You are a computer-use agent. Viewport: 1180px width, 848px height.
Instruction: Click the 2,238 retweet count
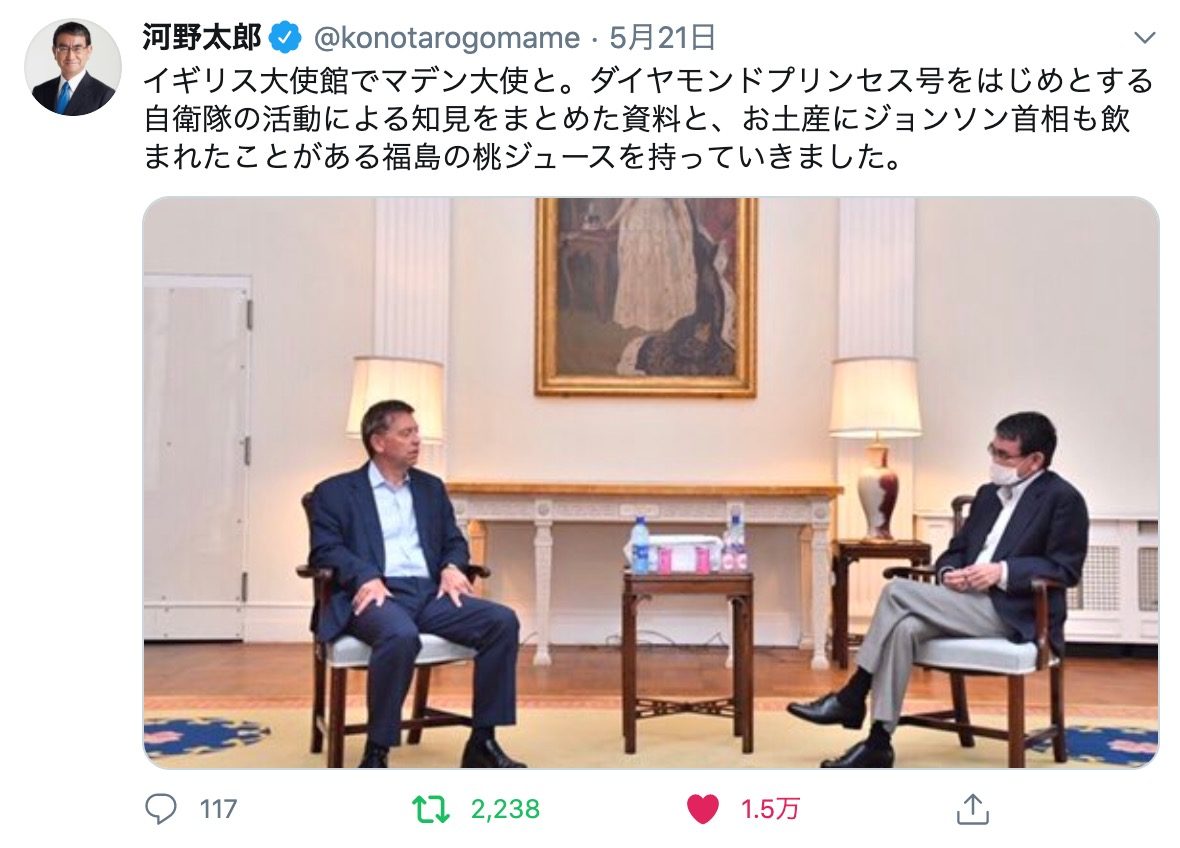tap(505, 810)
